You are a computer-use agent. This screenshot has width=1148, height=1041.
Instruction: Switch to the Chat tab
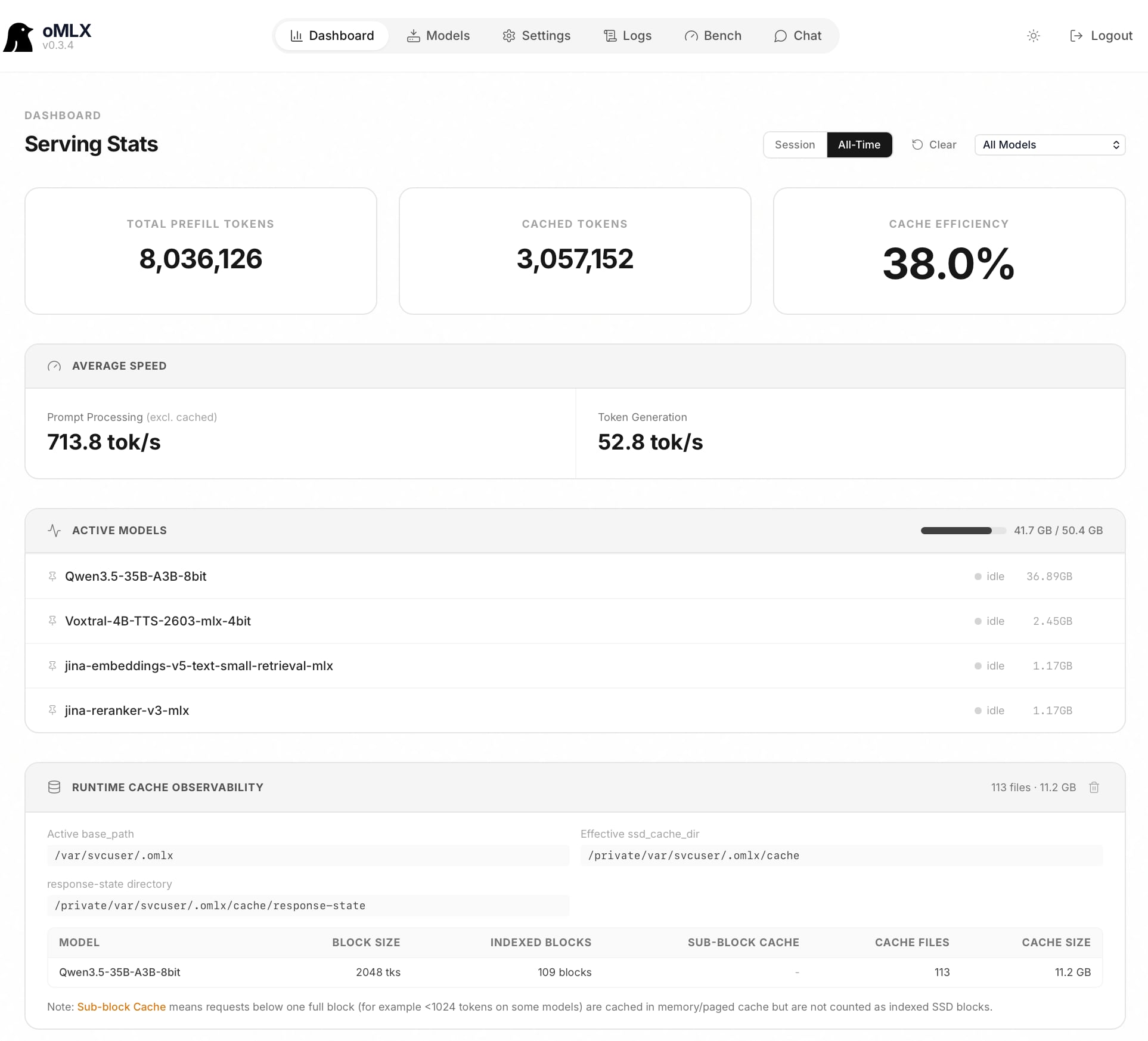[798, 36]
